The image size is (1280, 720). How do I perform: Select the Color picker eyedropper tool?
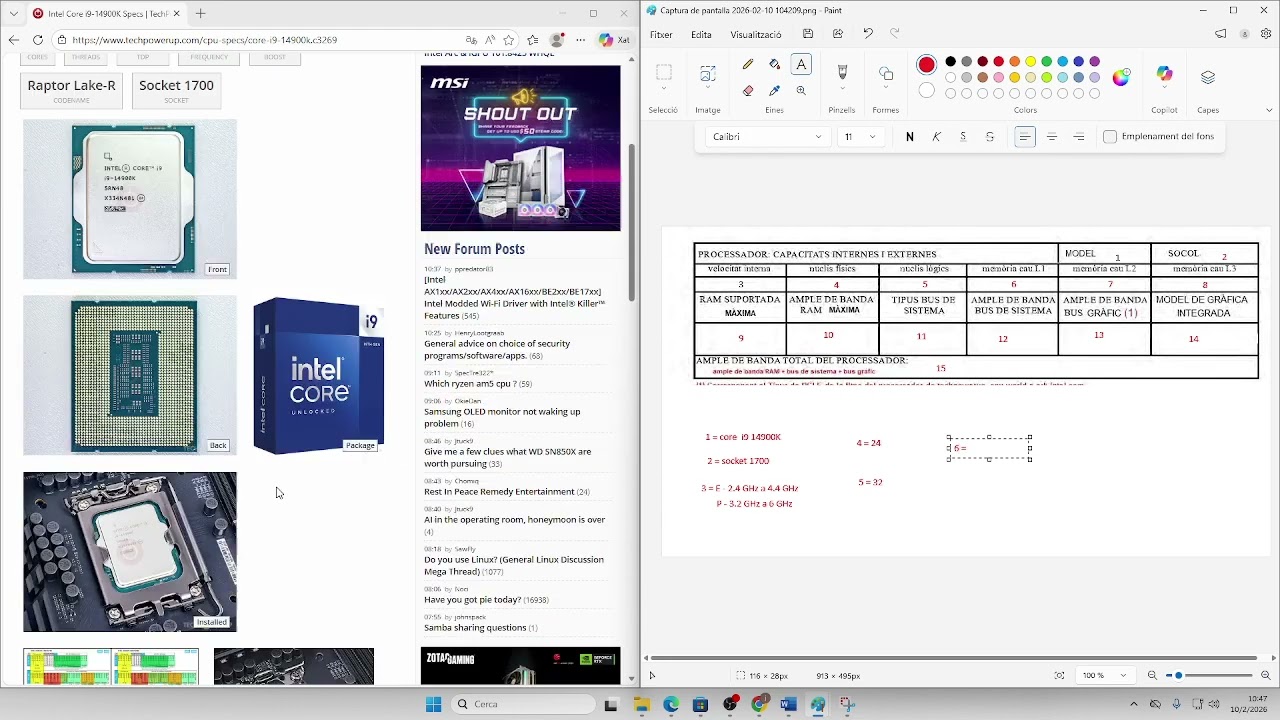[x=774, y=90]
